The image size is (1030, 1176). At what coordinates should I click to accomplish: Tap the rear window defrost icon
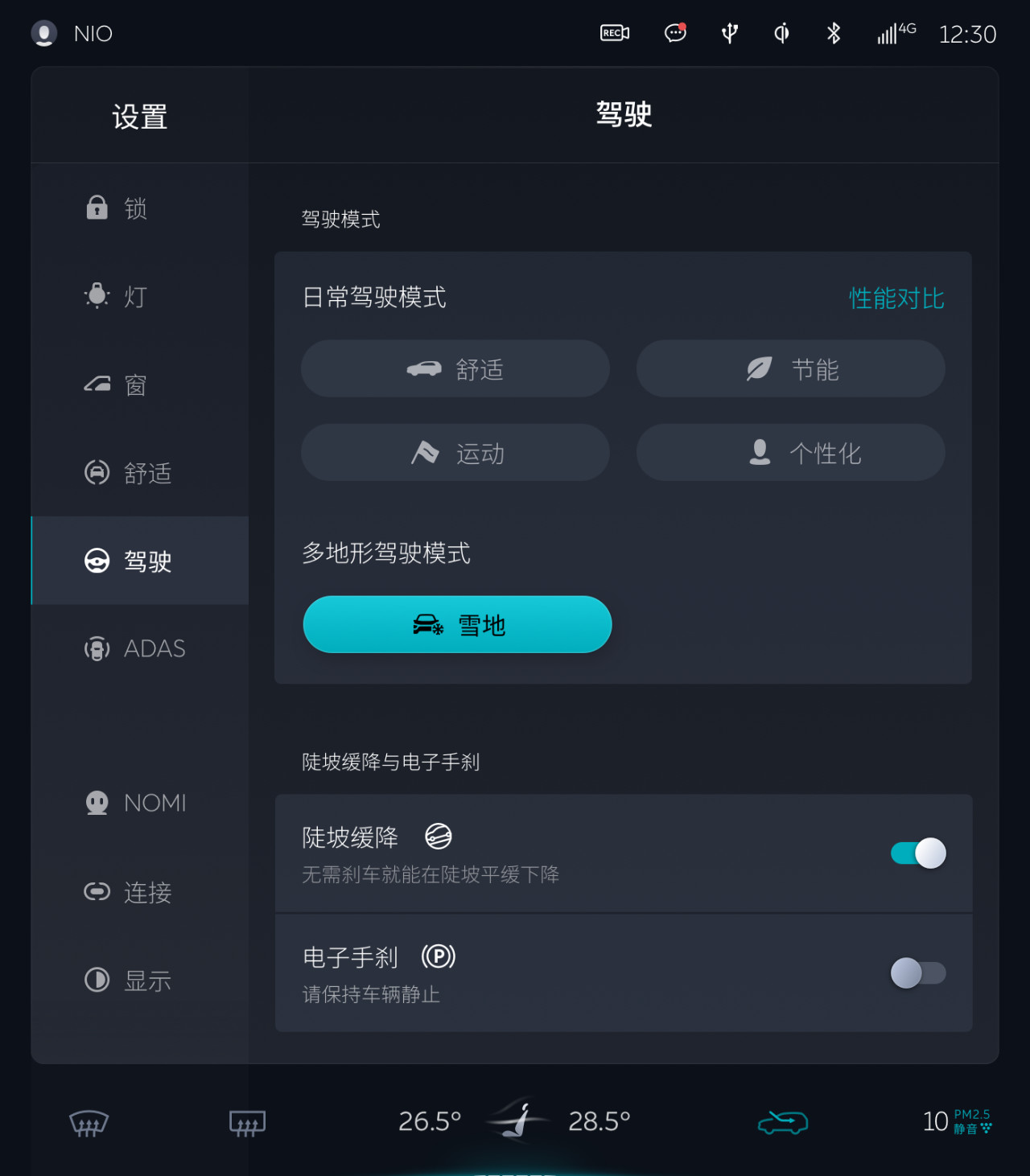(x=247, y=1123)
